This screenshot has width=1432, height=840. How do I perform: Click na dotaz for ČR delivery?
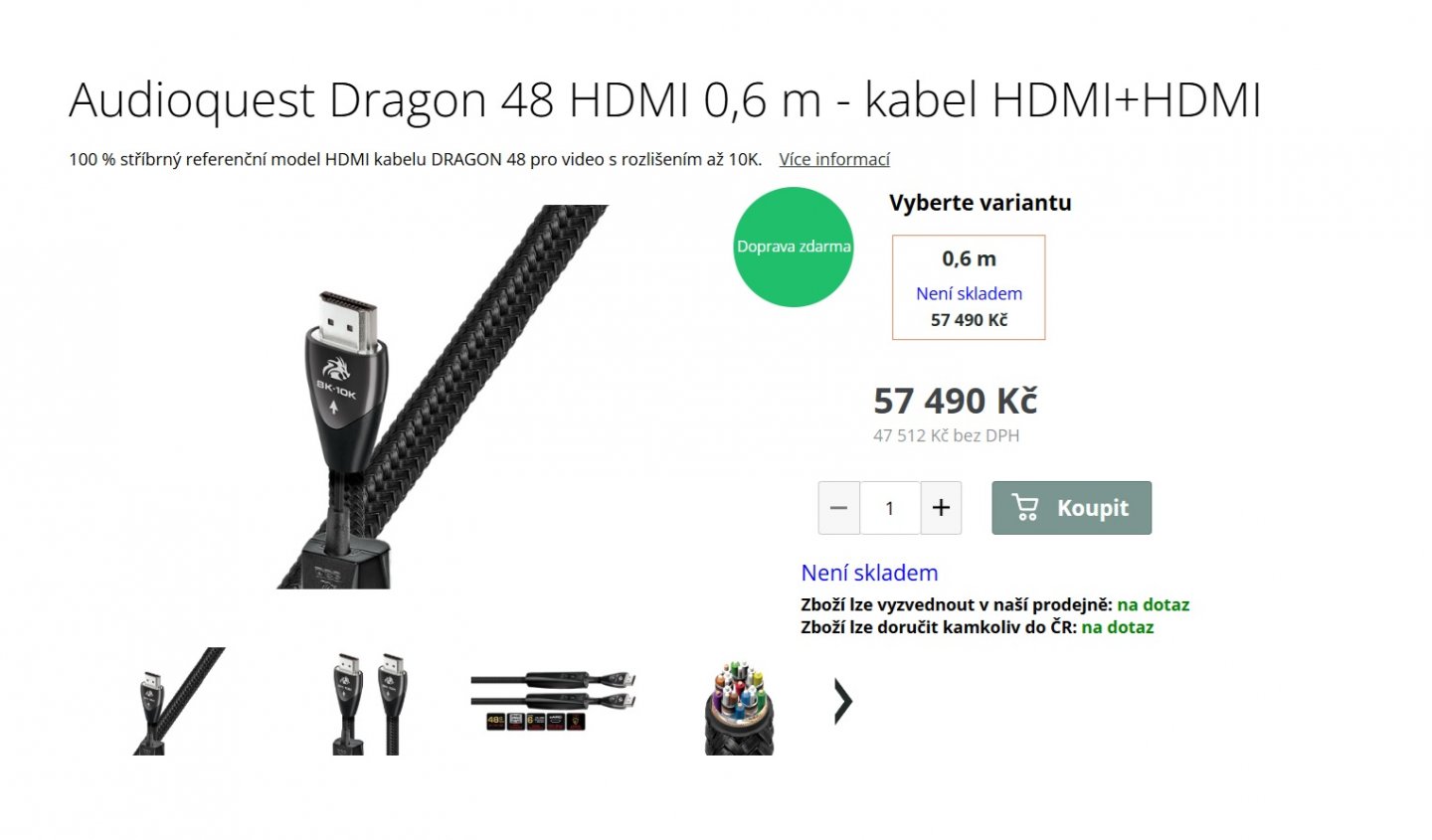(1118, 627)
